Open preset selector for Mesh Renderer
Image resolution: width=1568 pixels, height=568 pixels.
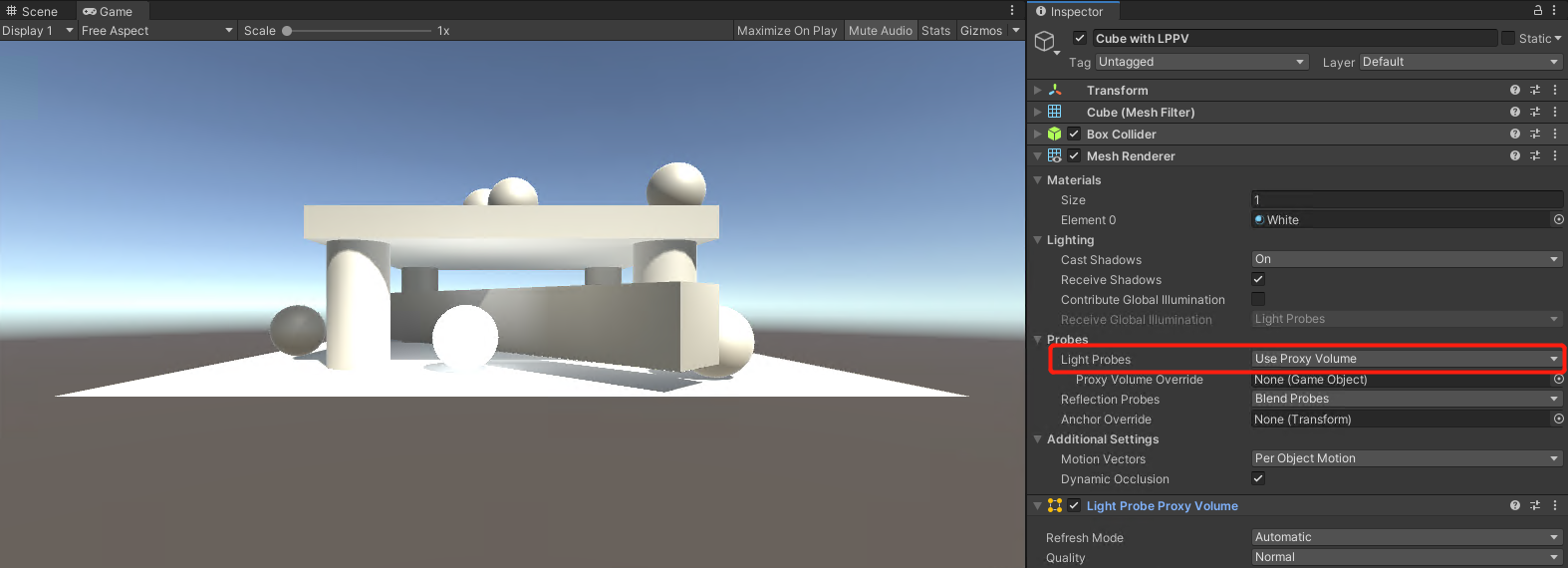coord(1535,155)
